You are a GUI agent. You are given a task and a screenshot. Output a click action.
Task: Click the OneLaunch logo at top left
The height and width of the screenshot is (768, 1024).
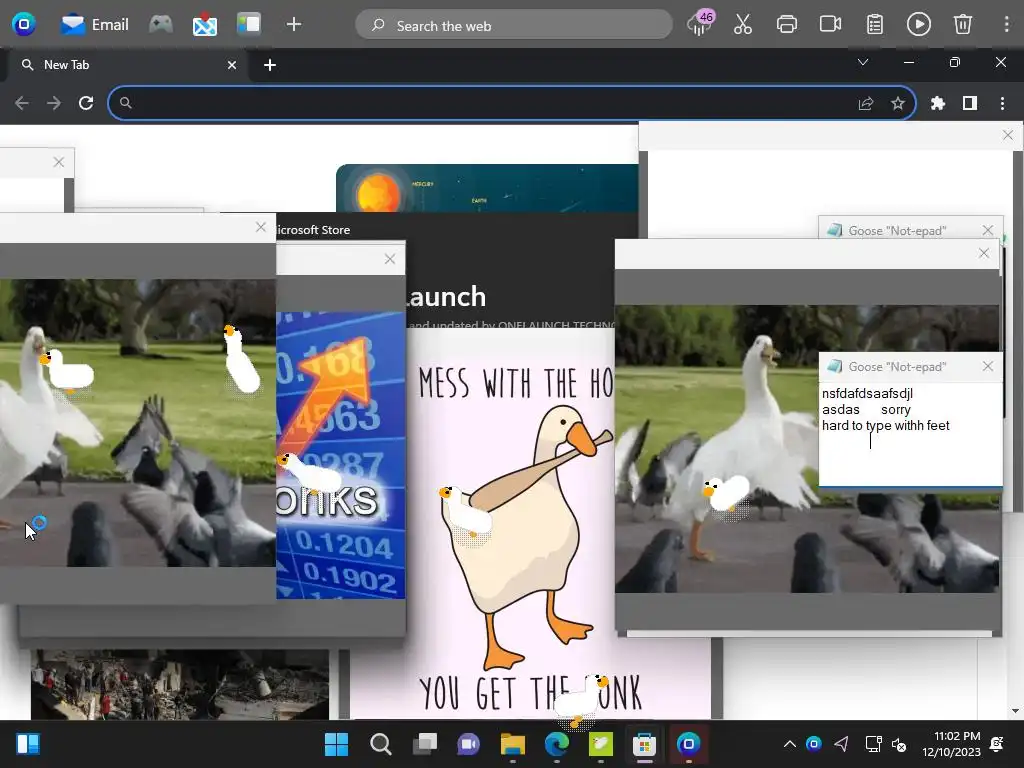(x=24, y=25)
